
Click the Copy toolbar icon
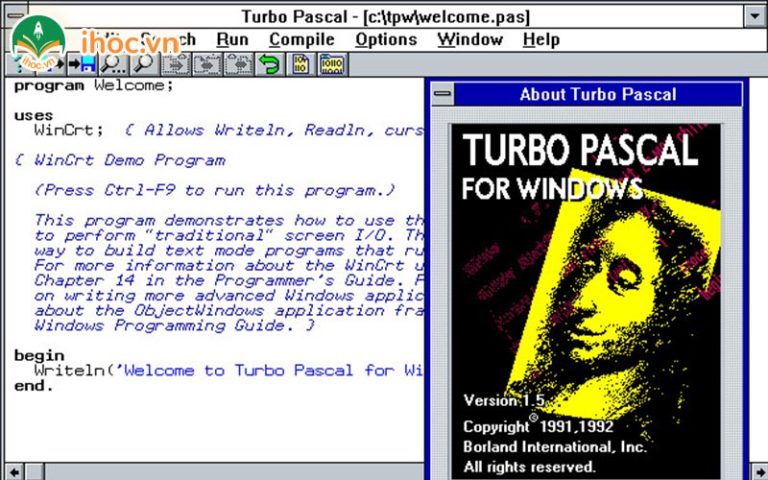(206, 64)
